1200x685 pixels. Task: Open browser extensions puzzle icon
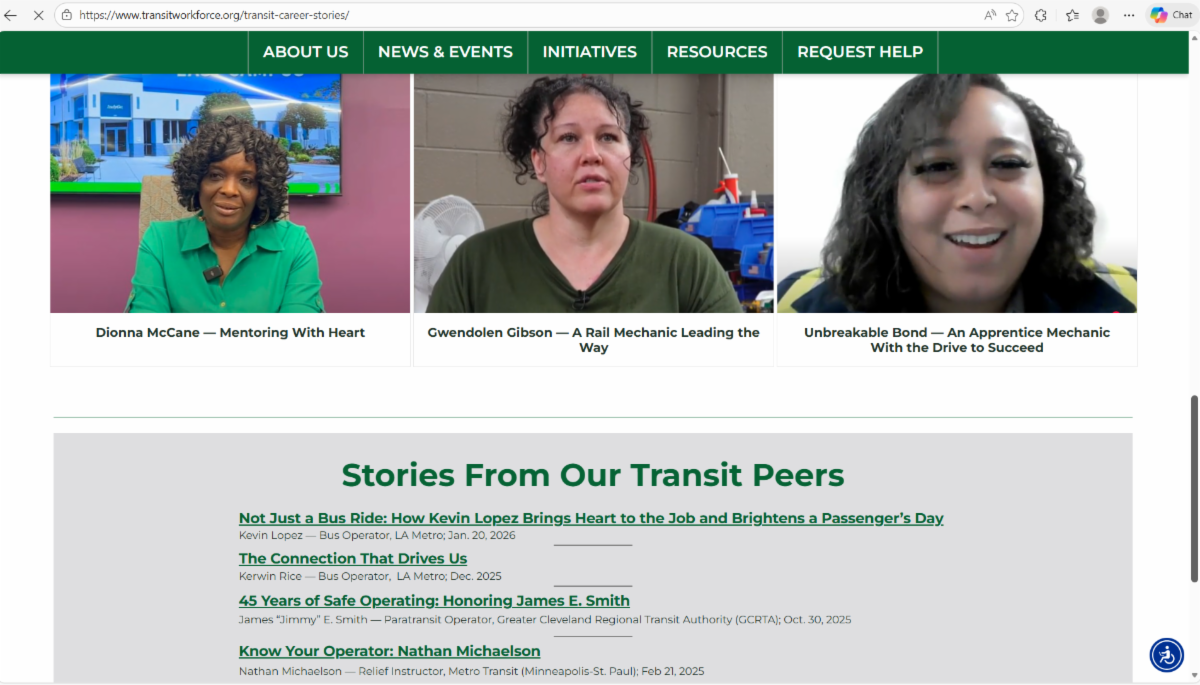tap(1041, 15)
